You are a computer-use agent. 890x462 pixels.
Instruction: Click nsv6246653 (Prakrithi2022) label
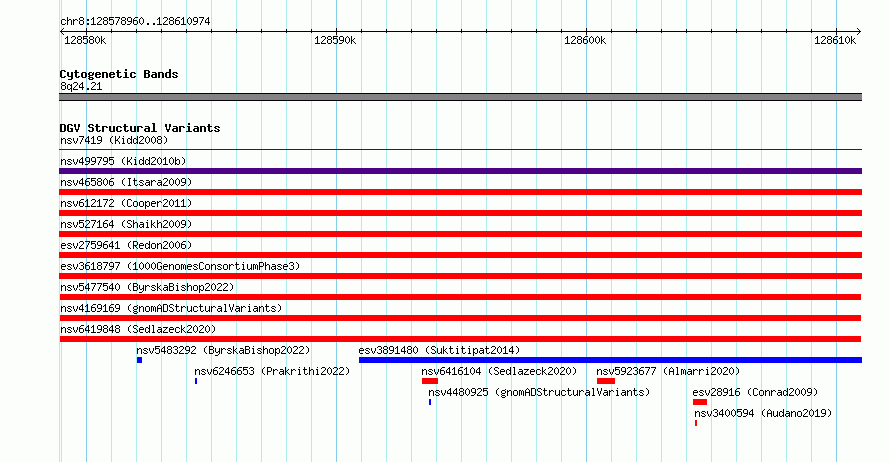point(272,371)
